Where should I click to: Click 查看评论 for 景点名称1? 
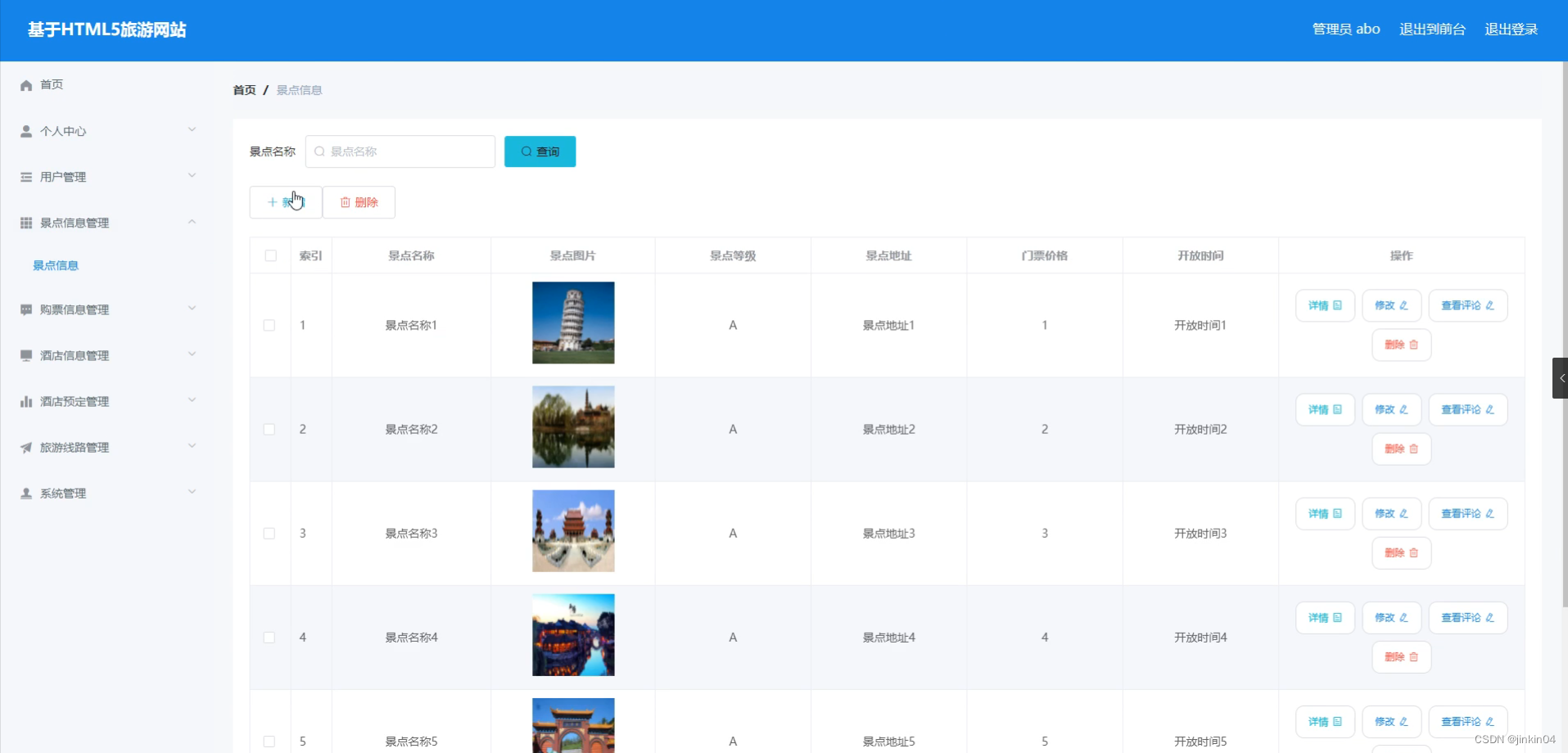[x=1467, y=305]
